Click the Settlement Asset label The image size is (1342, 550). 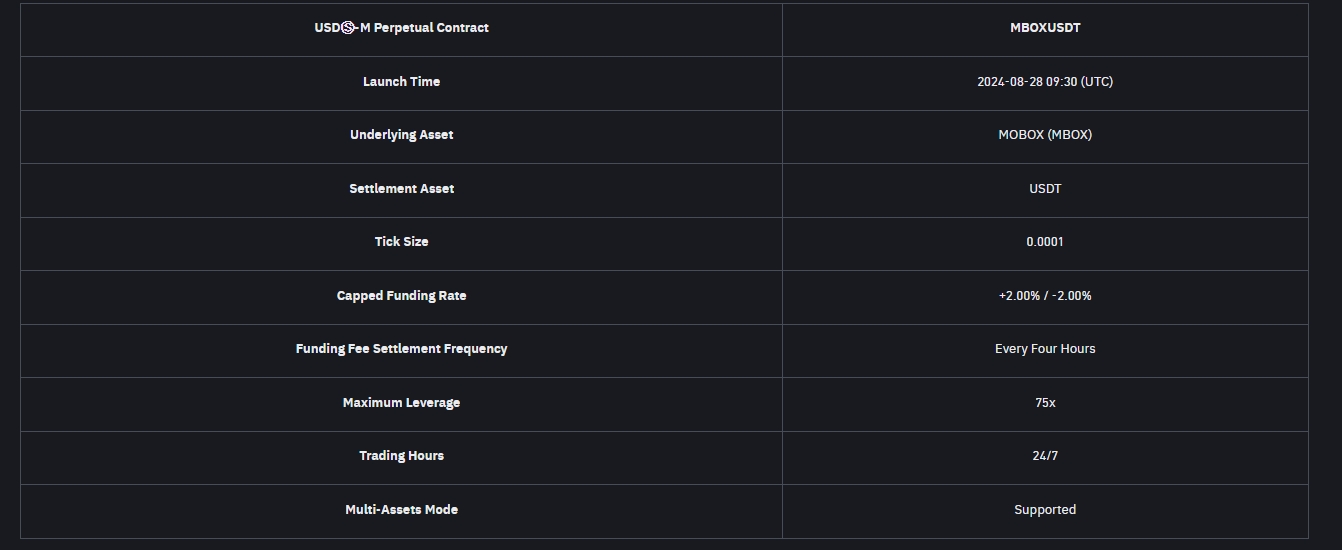pos(401,189)
